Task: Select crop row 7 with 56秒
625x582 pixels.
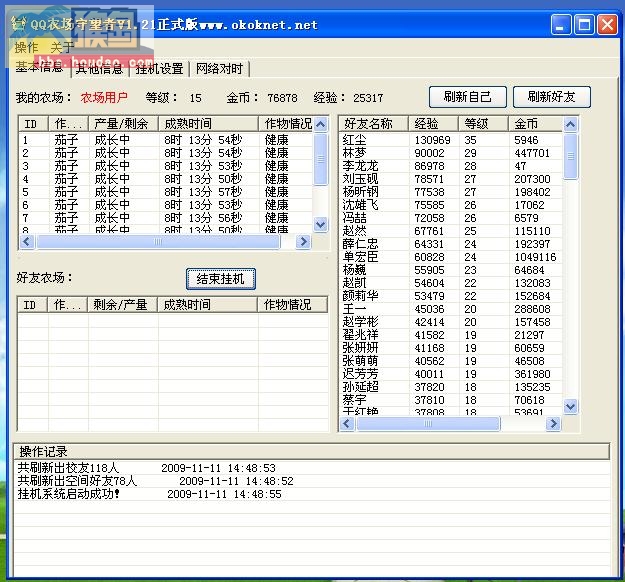Action: 166,218
